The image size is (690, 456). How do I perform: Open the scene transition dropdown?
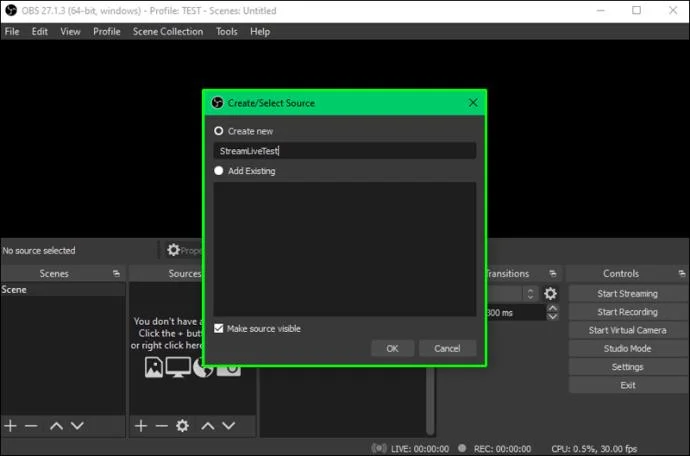(x=512, y=294)
